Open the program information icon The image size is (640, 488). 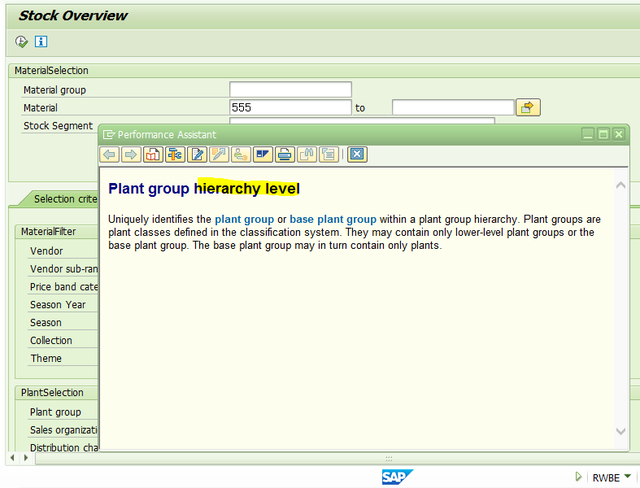pos(41,41)
